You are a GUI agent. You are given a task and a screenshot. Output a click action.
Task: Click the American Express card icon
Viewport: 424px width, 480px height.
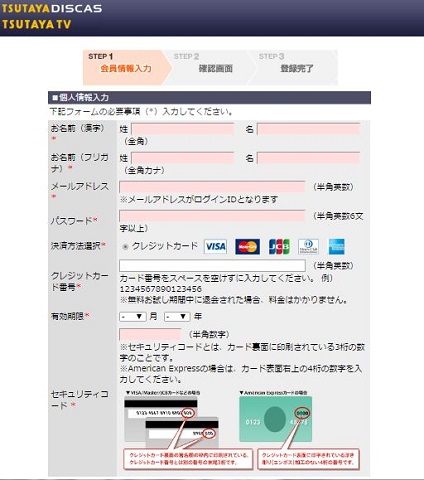point(337,247)
